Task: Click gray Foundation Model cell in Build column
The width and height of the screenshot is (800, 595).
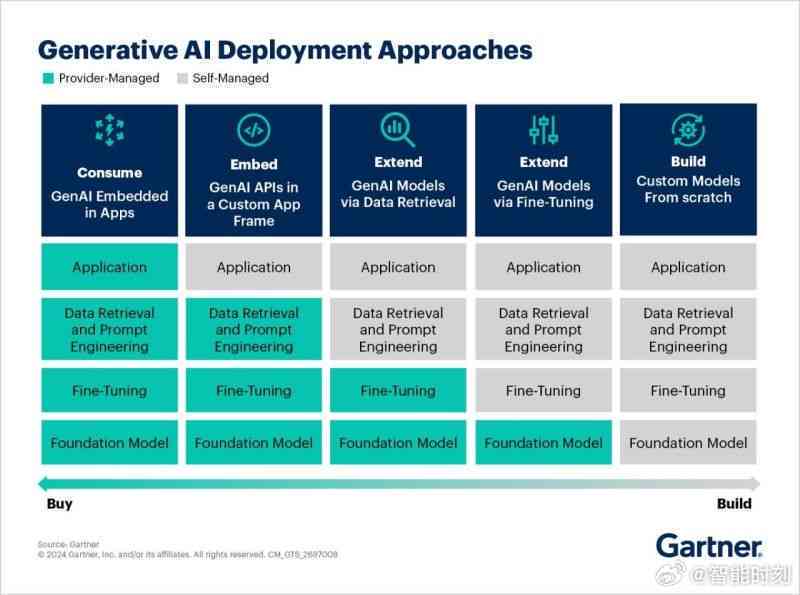Action: 688,442
